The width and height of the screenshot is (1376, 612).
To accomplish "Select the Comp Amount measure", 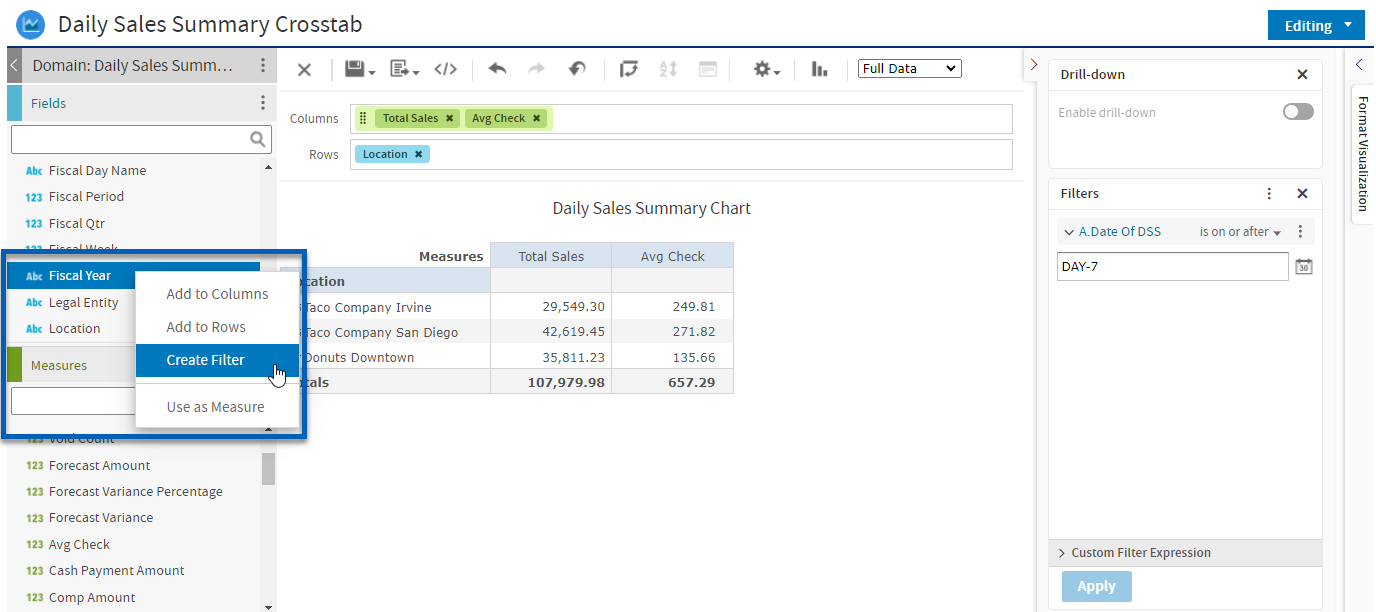I will click(91, 597).
